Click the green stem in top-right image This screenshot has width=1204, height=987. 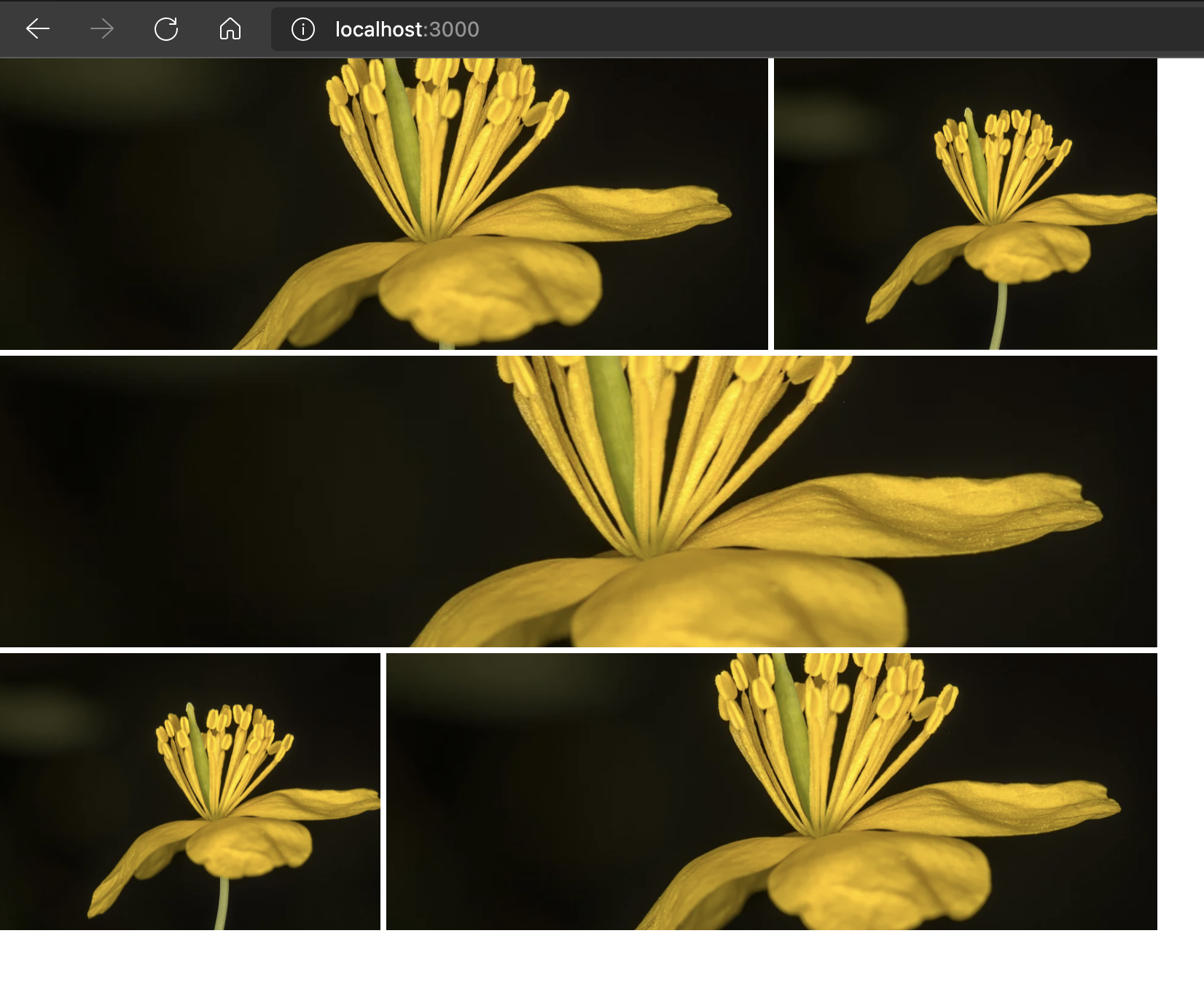[1000, 315]
